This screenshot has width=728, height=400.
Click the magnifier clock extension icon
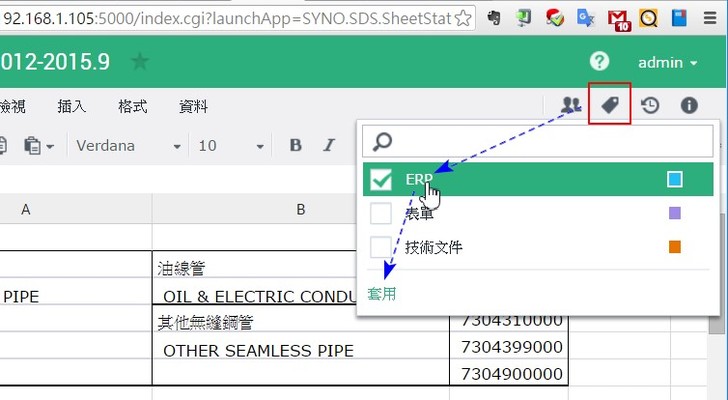[x=648, y=18]
